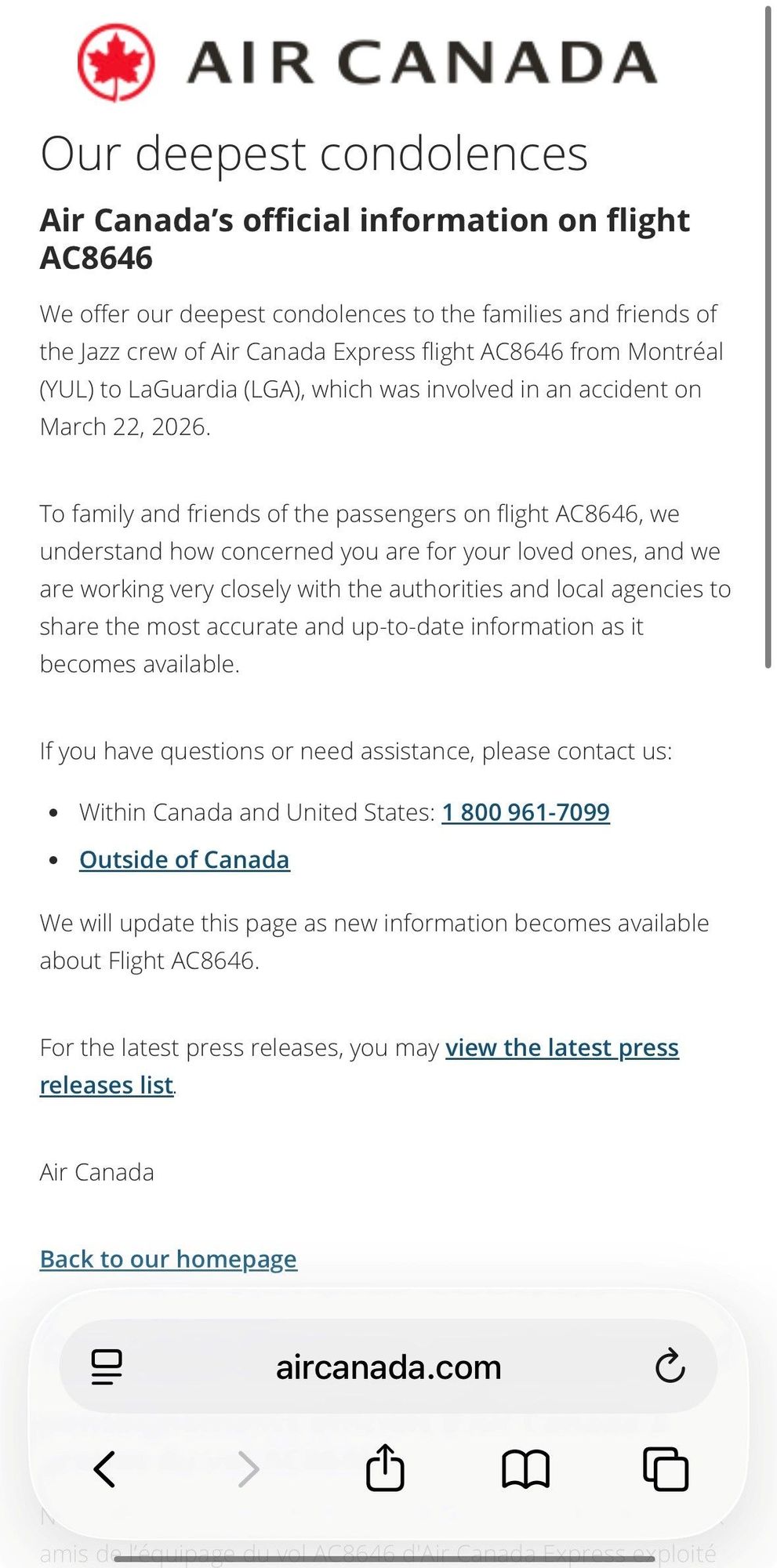Go back to the previous page
The width and height of the screenshot is (777, 1568).
(104, 1468)
